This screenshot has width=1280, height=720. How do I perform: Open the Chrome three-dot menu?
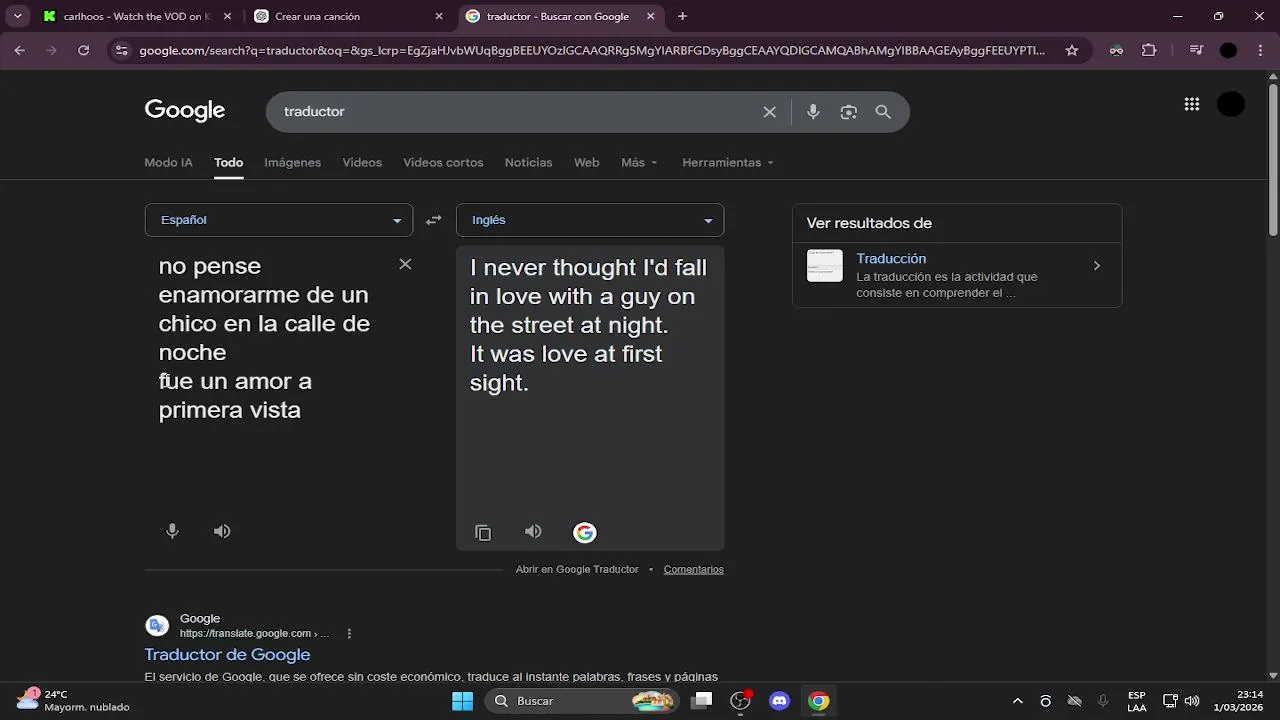(x=1260, y=50)
